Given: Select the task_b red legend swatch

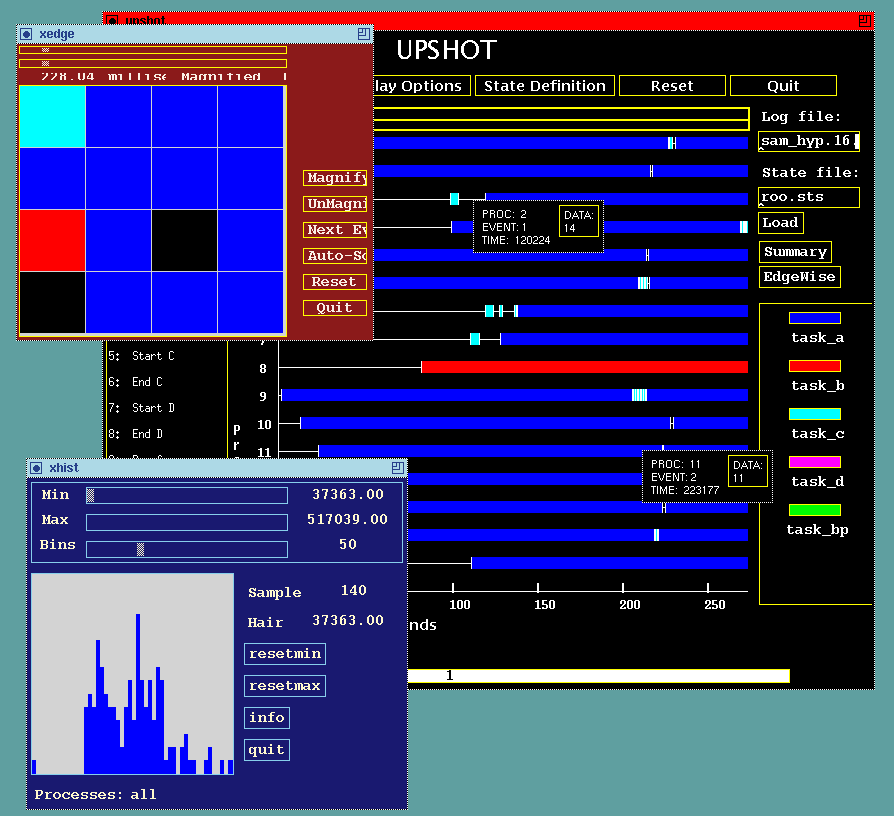Looking at the screenshot, I should click(814, 366).
